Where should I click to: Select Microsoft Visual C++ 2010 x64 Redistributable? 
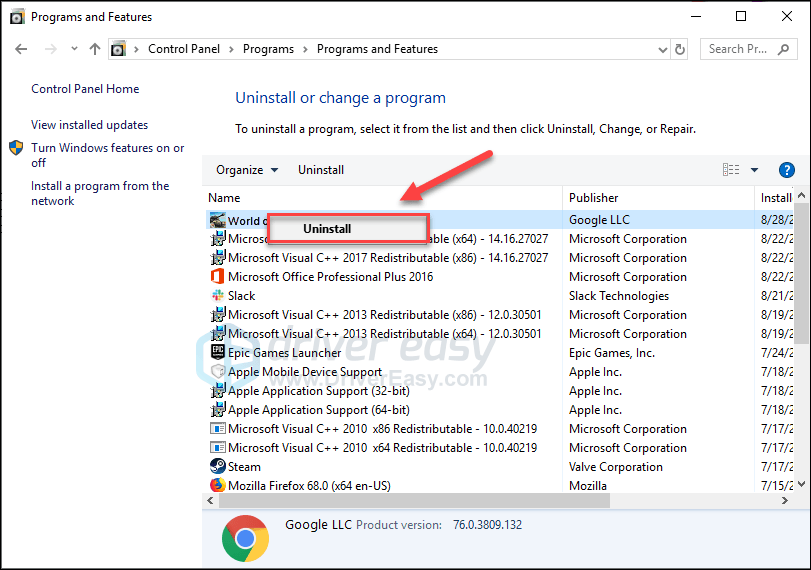(x=383, y=448)
